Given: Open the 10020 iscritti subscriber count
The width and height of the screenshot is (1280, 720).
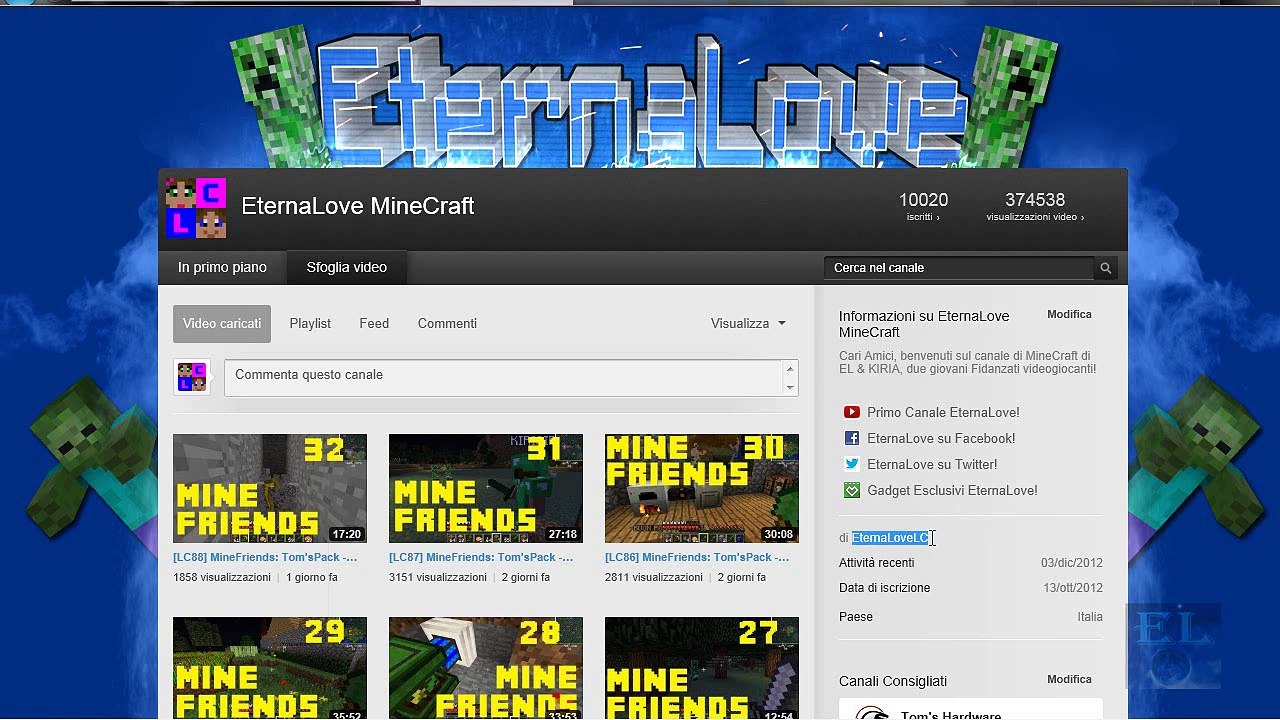Looking at the screenshot, I should pos(923,207).
